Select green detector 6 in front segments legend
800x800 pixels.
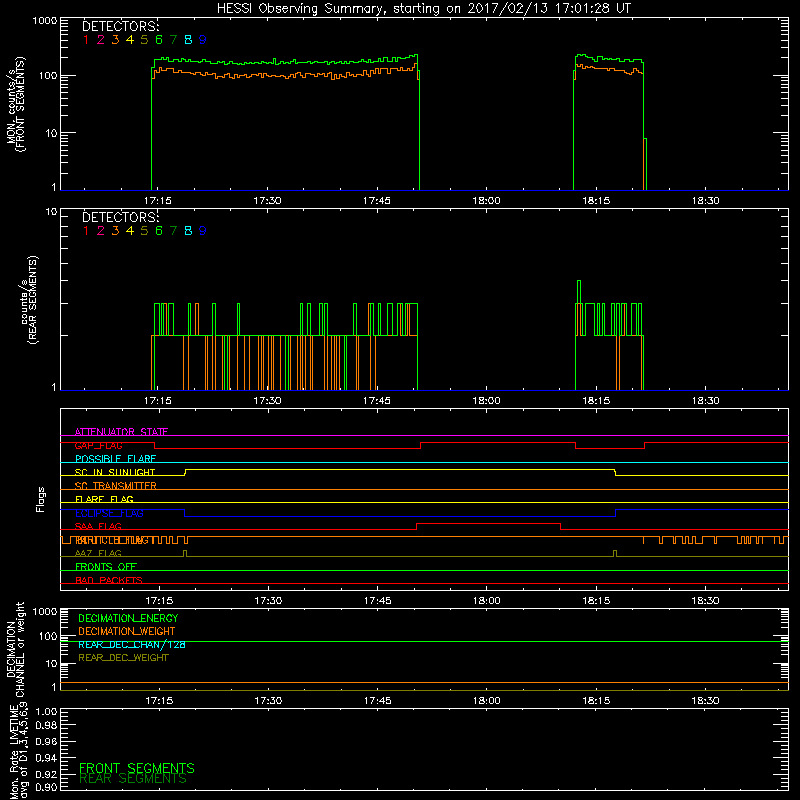click(159, 40)
